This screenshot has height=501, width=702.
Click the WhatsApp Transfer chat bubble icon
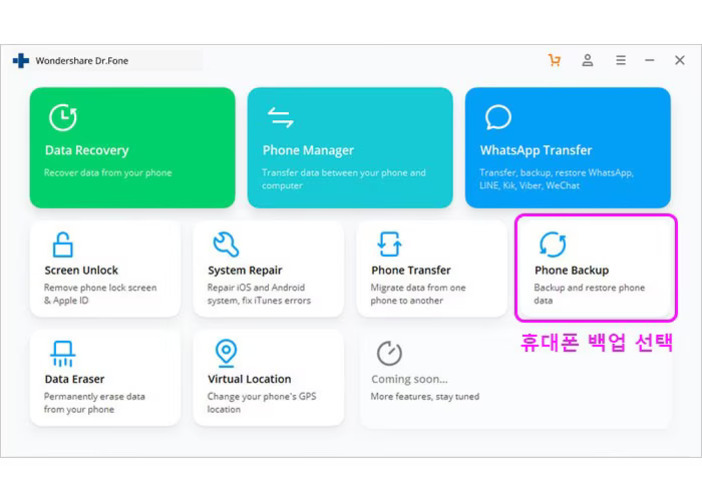498,117
